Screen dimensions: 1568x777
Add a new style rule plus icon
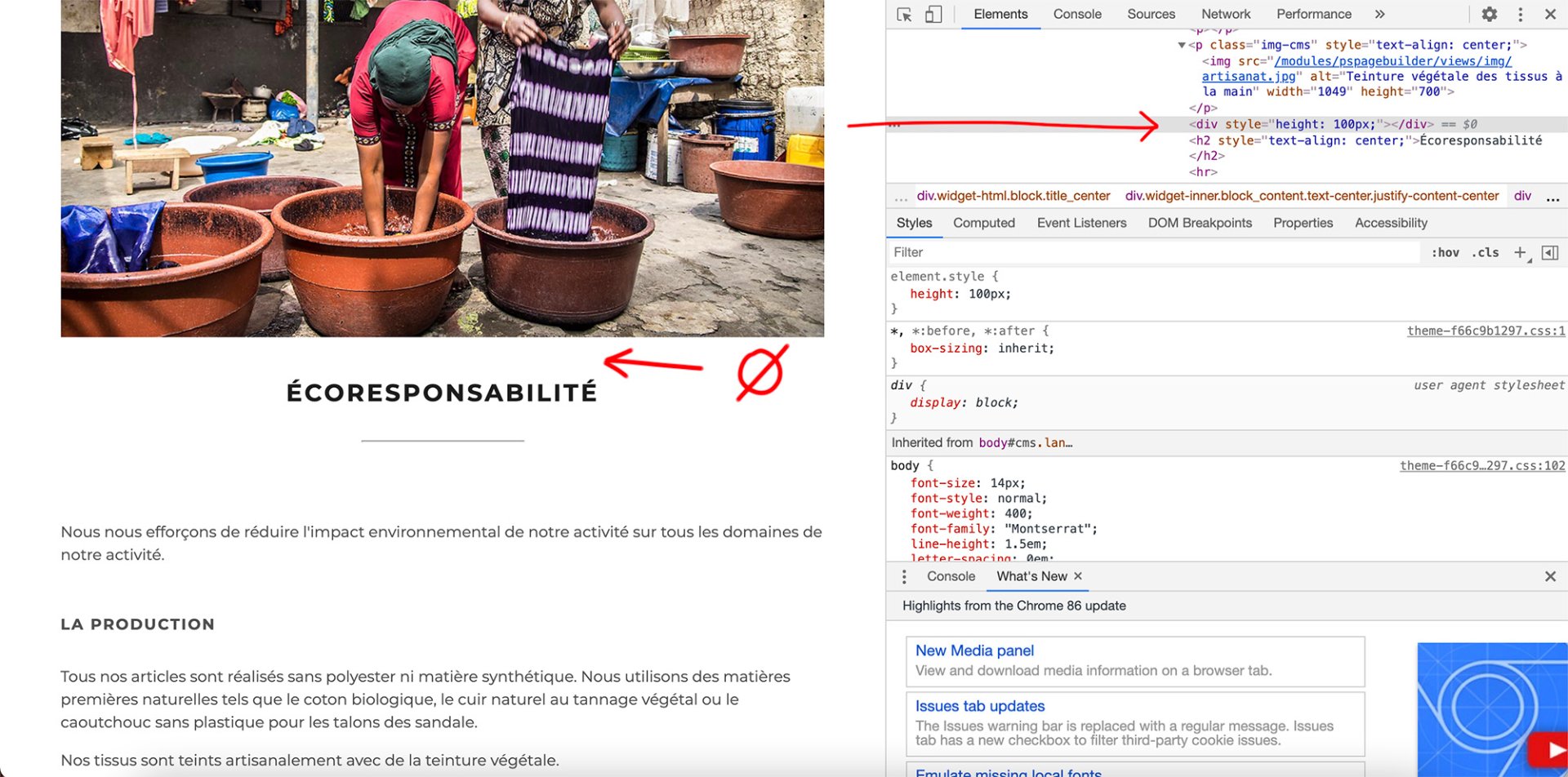tap(1520, 253)
